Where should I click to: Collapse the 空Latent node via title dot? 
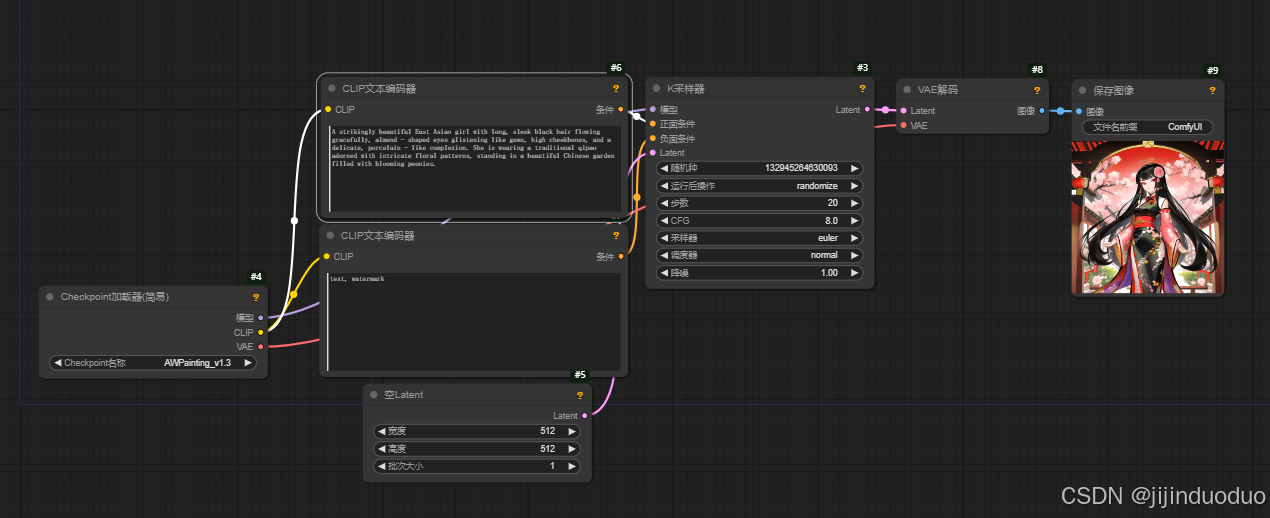(x=374, y=395)
